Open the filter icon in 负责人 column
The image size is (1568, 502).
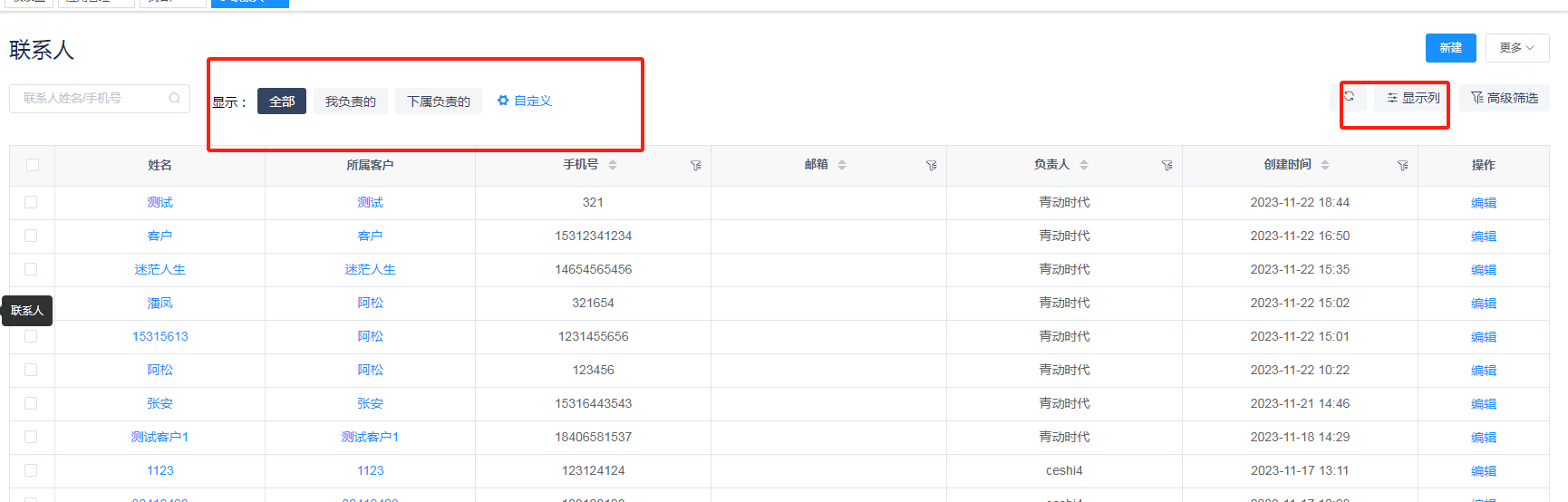(1166, 166)
